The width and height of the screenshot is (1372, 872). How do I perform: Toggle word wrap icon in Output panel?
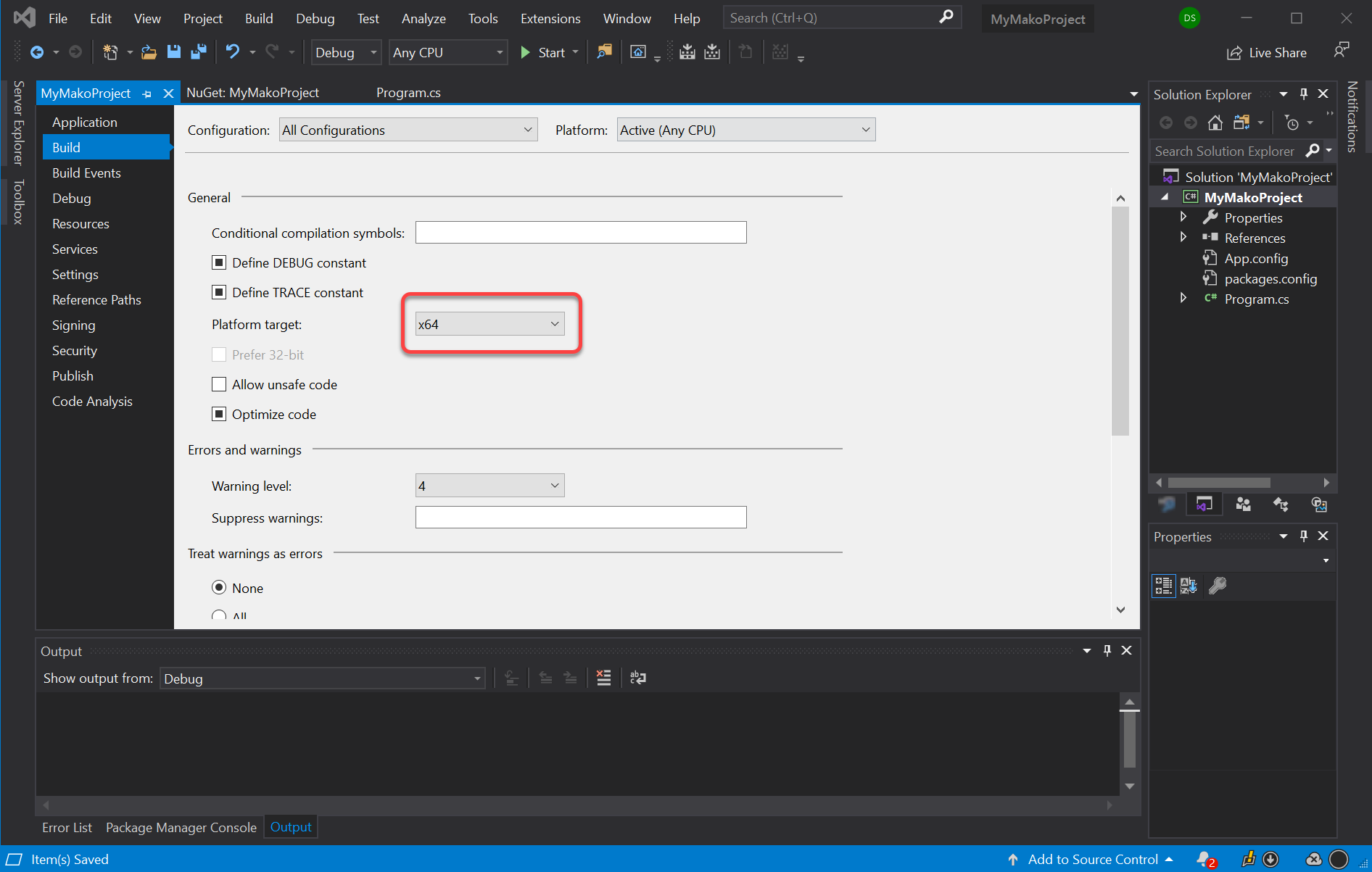[638, 678]
